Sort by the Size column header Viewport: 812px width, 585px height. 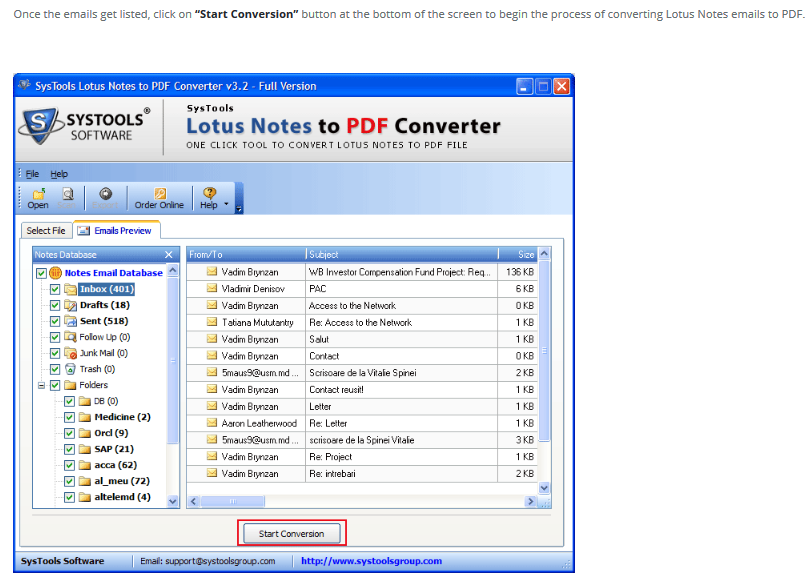point(518,254)
